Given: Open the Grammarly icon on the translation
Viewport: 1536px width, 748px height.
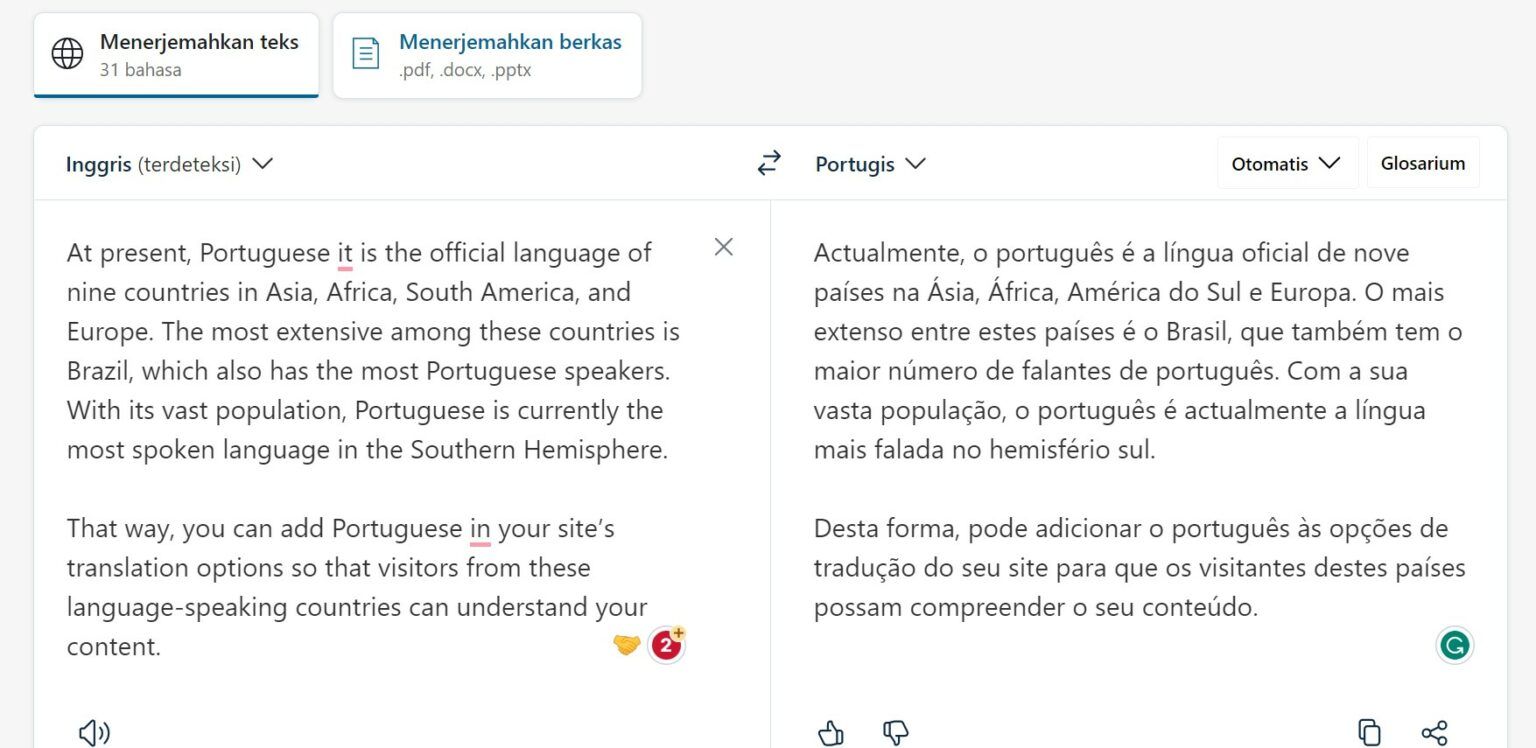Looking at the screenshot, I should coord(1455,645).
